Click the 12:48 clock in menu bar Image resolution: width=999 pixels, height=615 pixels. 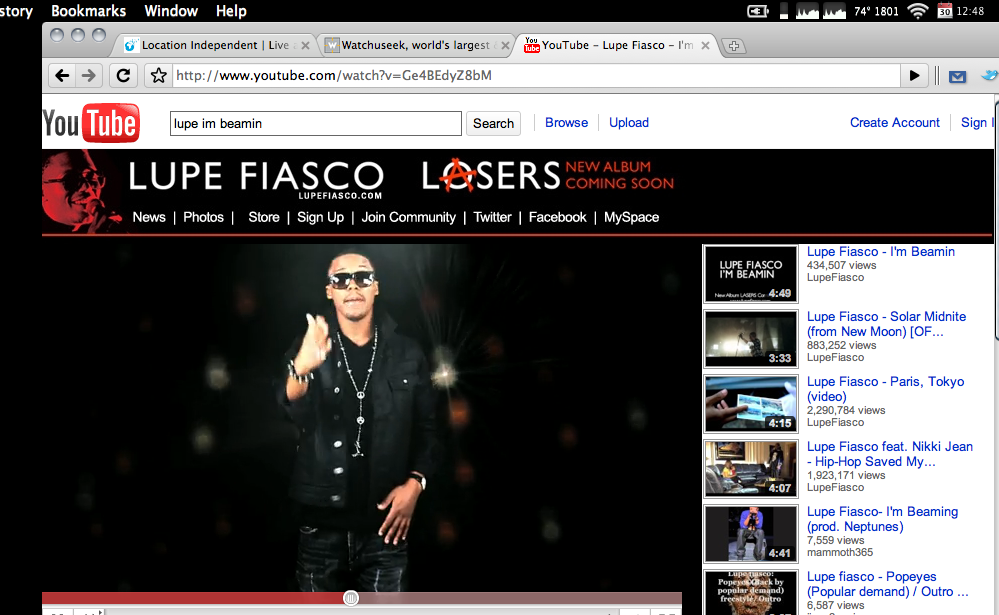970,11
